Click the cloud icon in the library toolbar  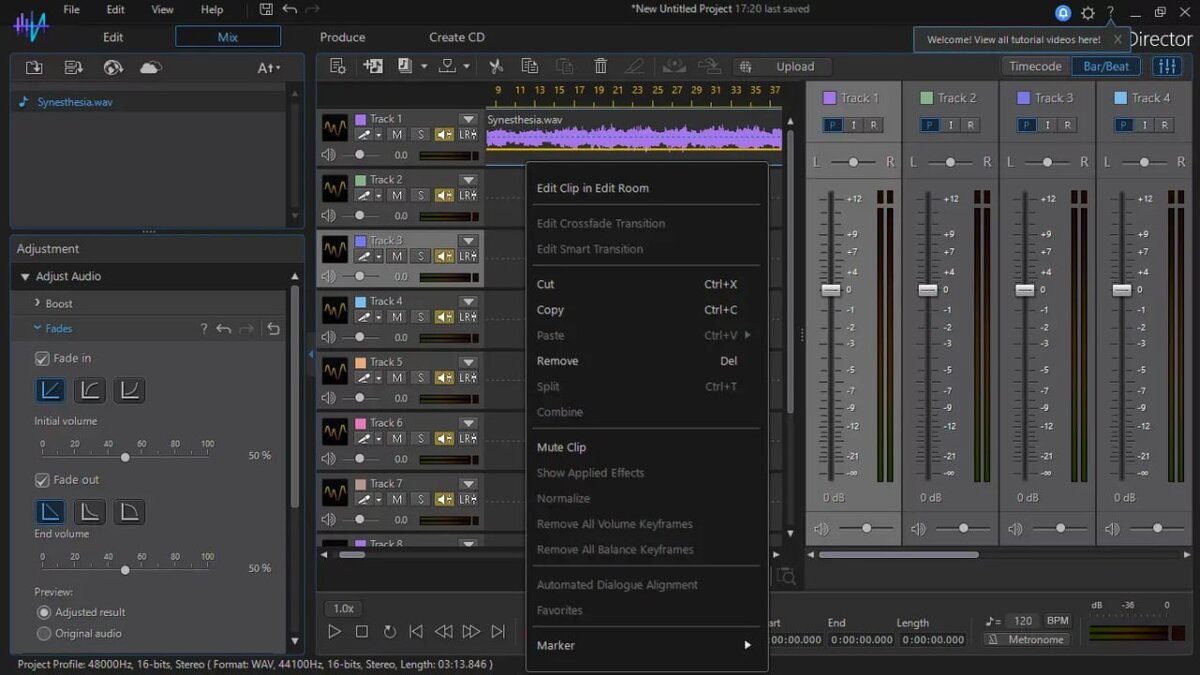(x=150, y=67)
